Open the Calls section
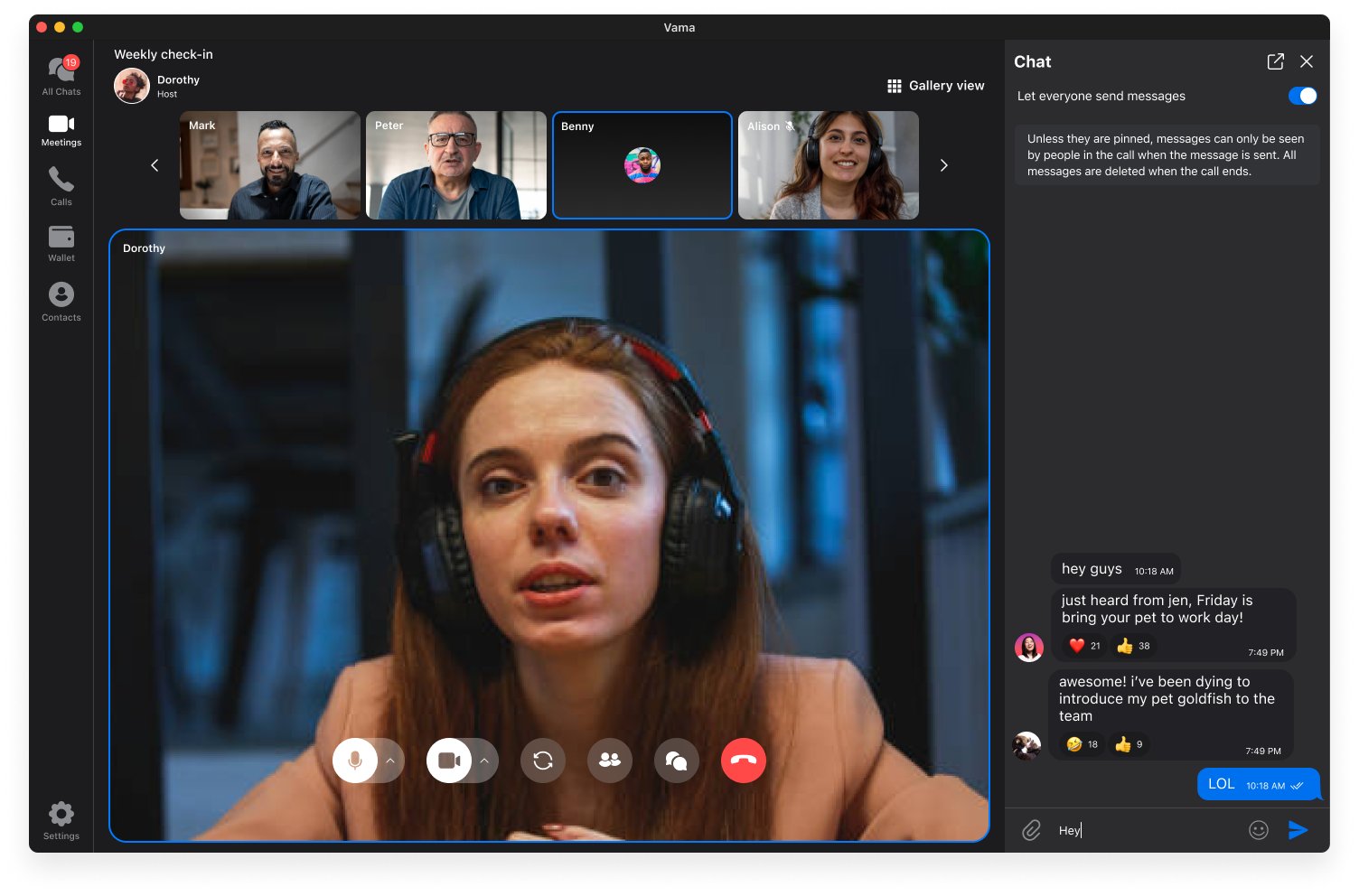The width and height of the screenshot is (1359, 896). point(61,186)
